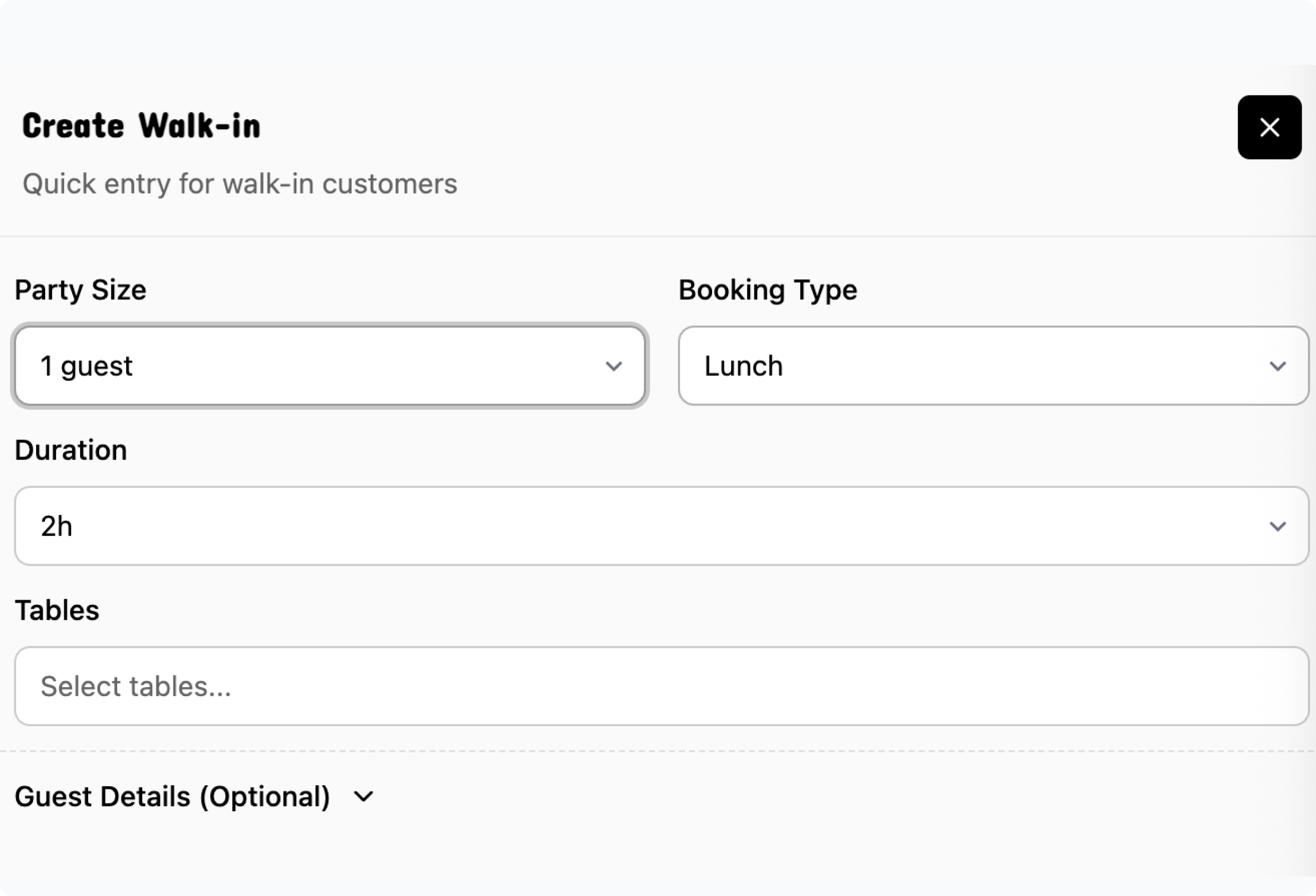Click the '2h' selected duration value
The image size is (1316, 896).
[x=56, y=526]
